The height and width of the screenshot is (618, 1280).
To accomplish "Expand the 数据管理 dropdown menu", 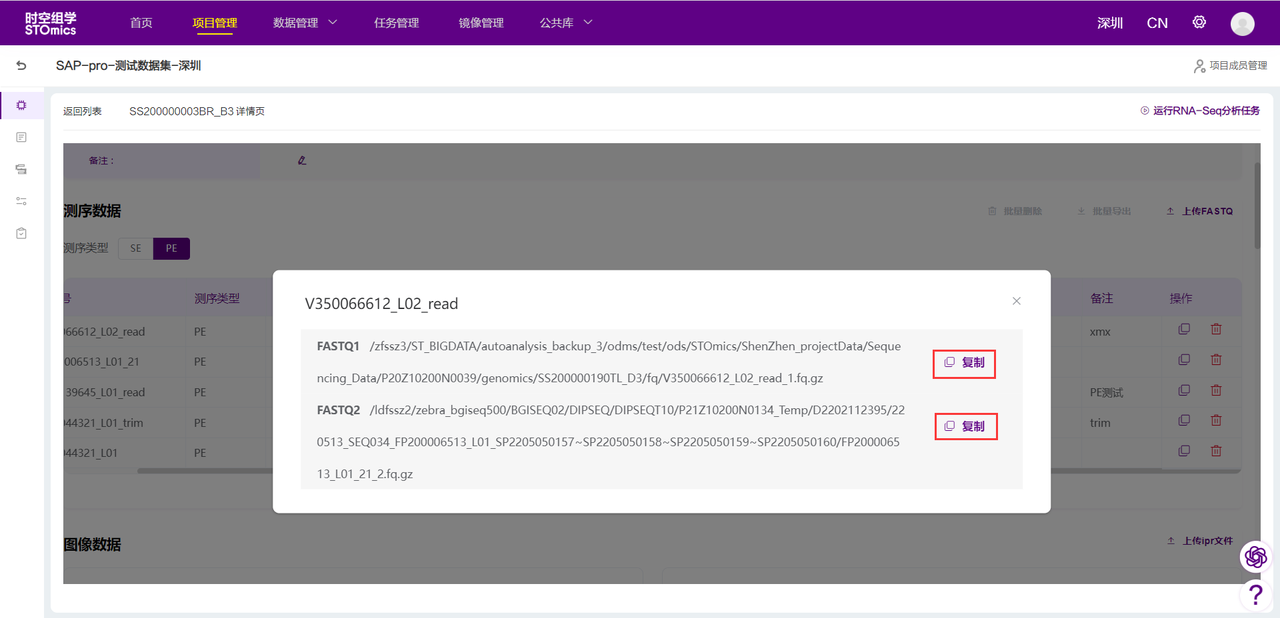I will coord(305,23).
